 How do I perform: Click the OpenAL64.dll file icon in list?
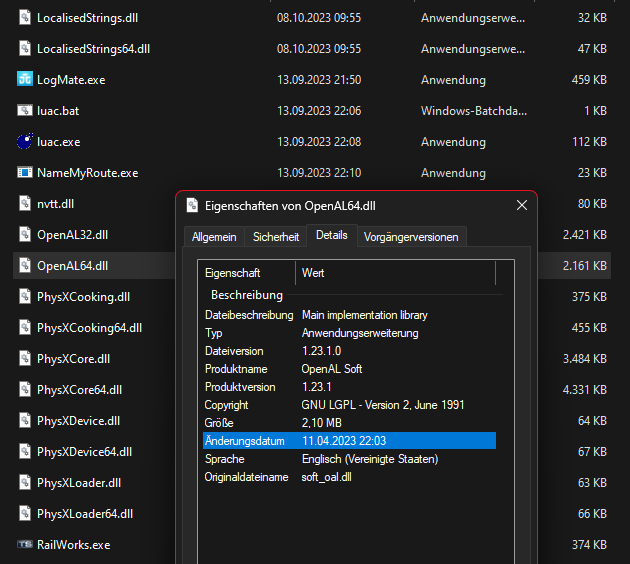25,266
